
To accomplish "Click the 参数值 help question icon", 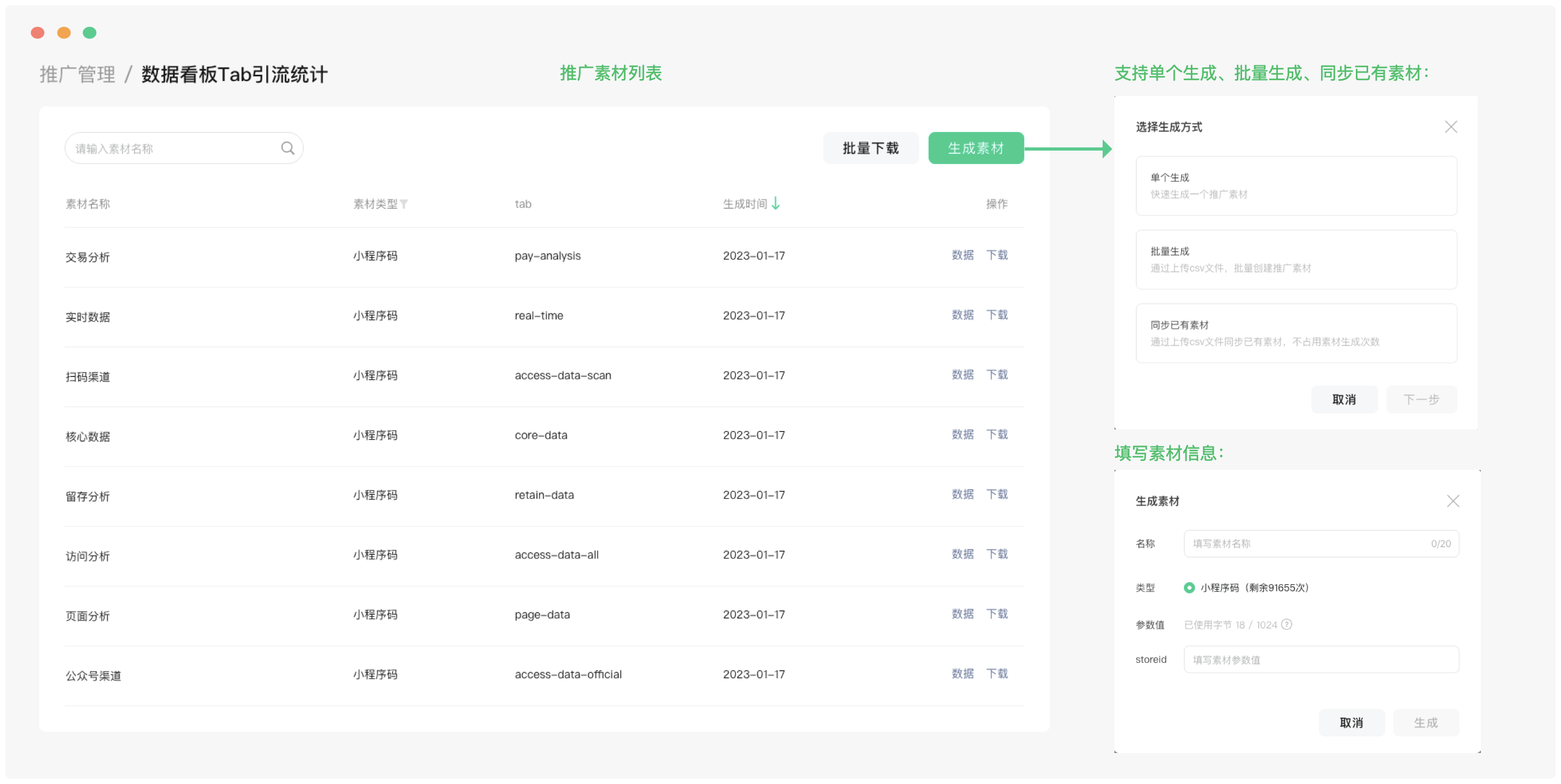I will click(x=1286, y=624).
